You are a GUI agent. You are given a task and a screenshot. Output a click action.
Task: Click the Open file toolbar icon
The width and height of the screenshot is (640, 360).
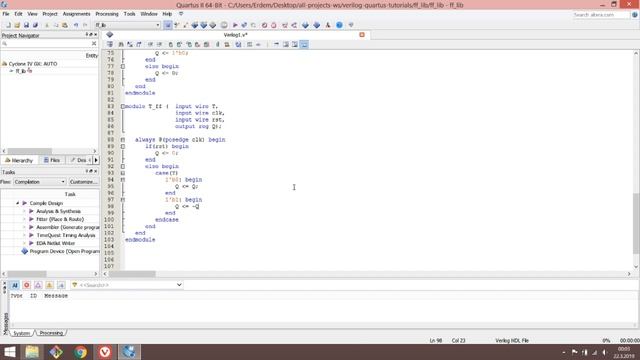(17, 25)
